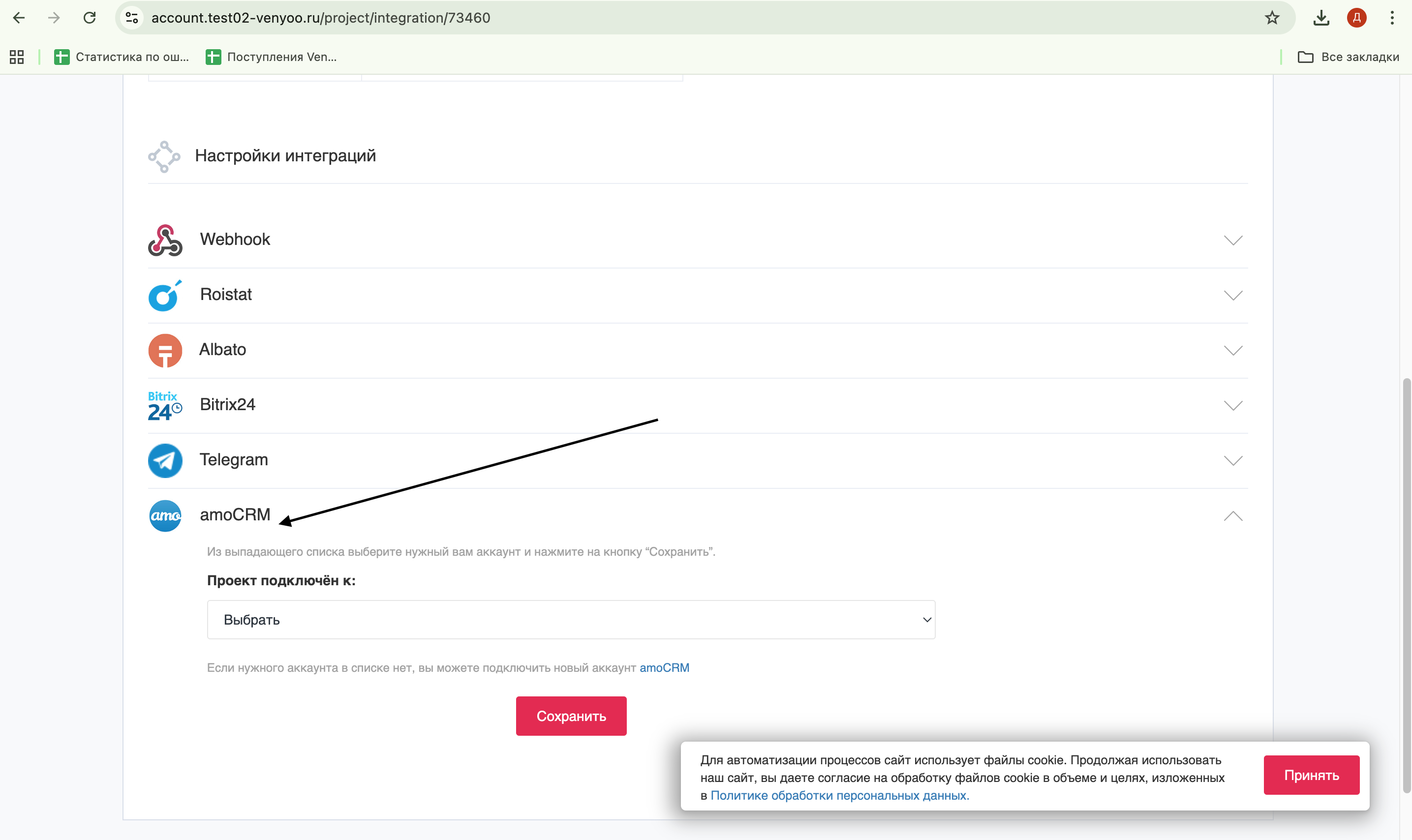This screenshot has width=1412, height=840.
Task: Click the Roistat logo icon
Action: (165, 296)
